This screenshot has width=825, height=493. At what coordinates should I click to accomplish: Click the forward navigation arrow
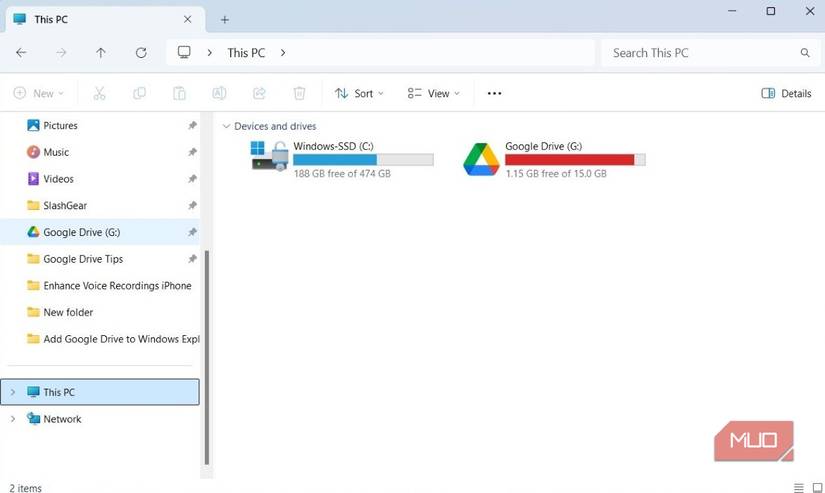click(61, 53)
